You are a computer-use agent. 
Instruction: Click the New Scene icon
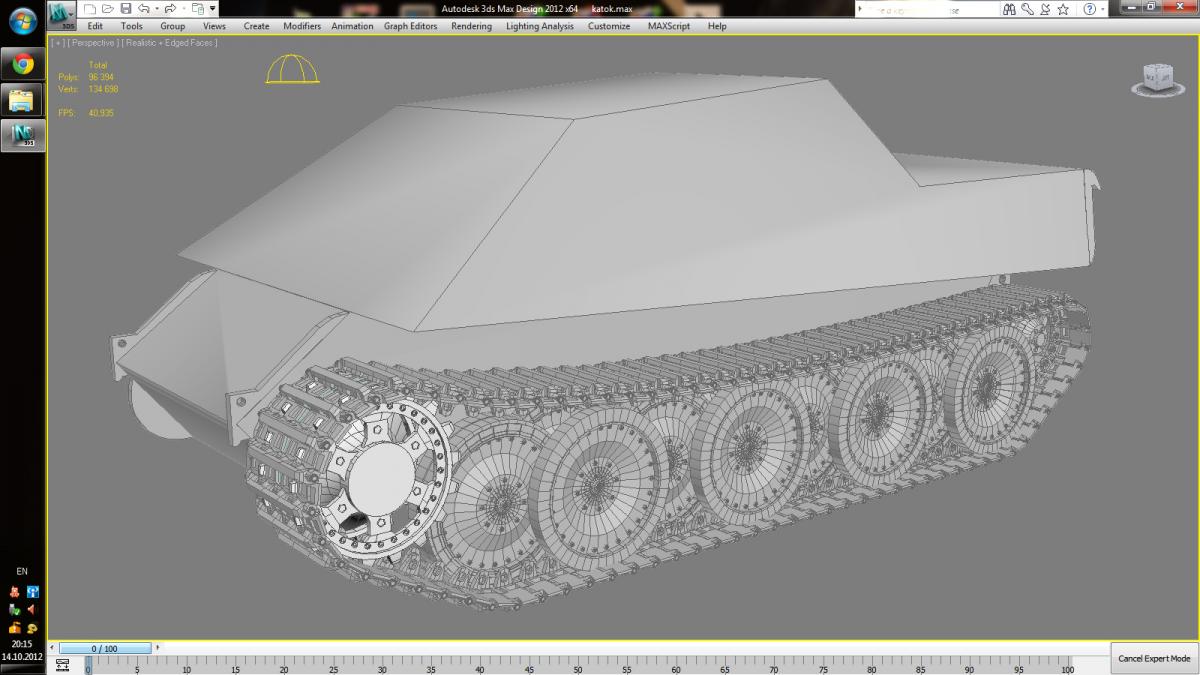(x=91, y=9)
